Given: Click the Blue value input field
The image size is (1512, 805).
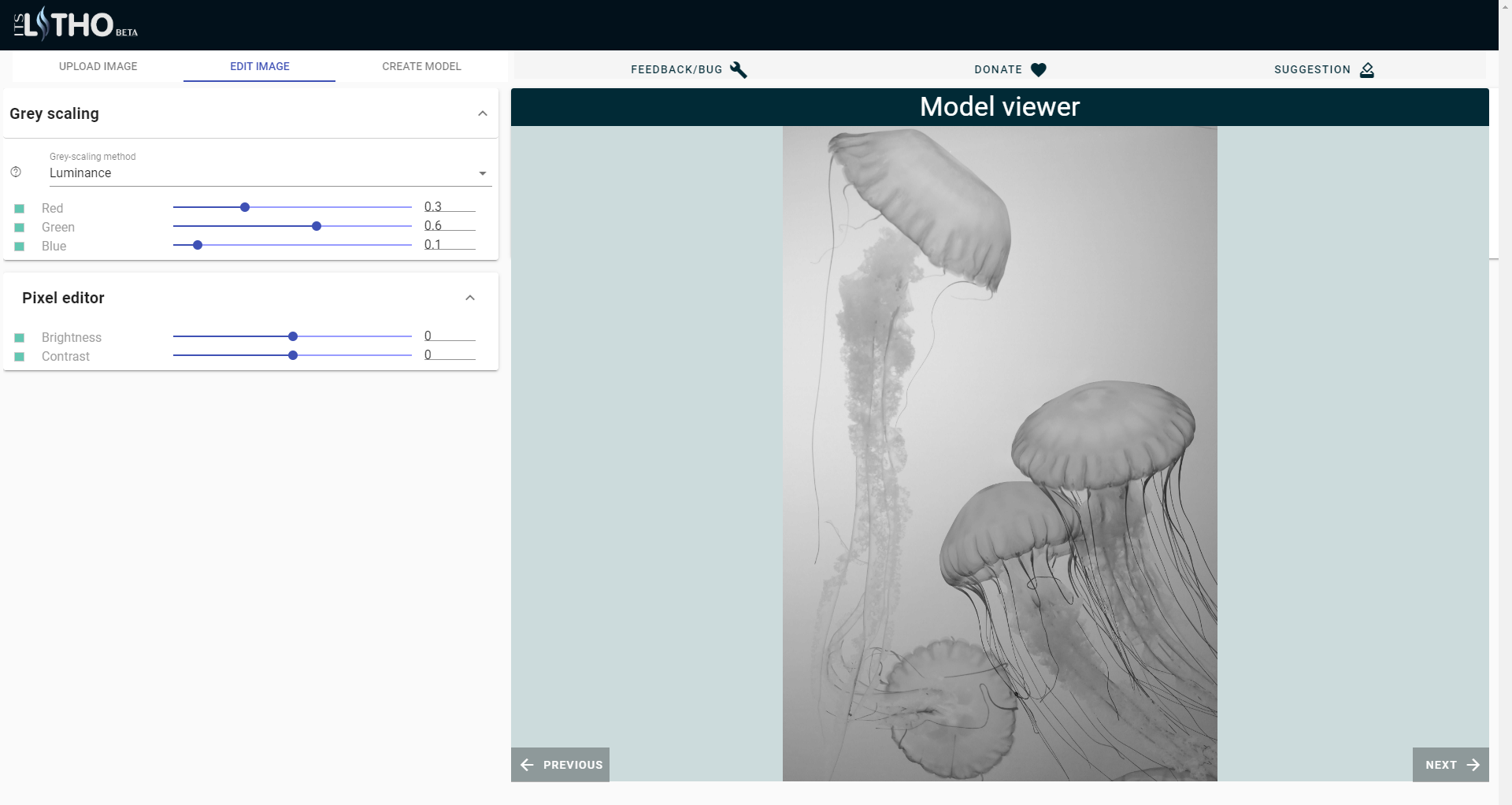Looking at the screenshot, I should coord(449,245).
